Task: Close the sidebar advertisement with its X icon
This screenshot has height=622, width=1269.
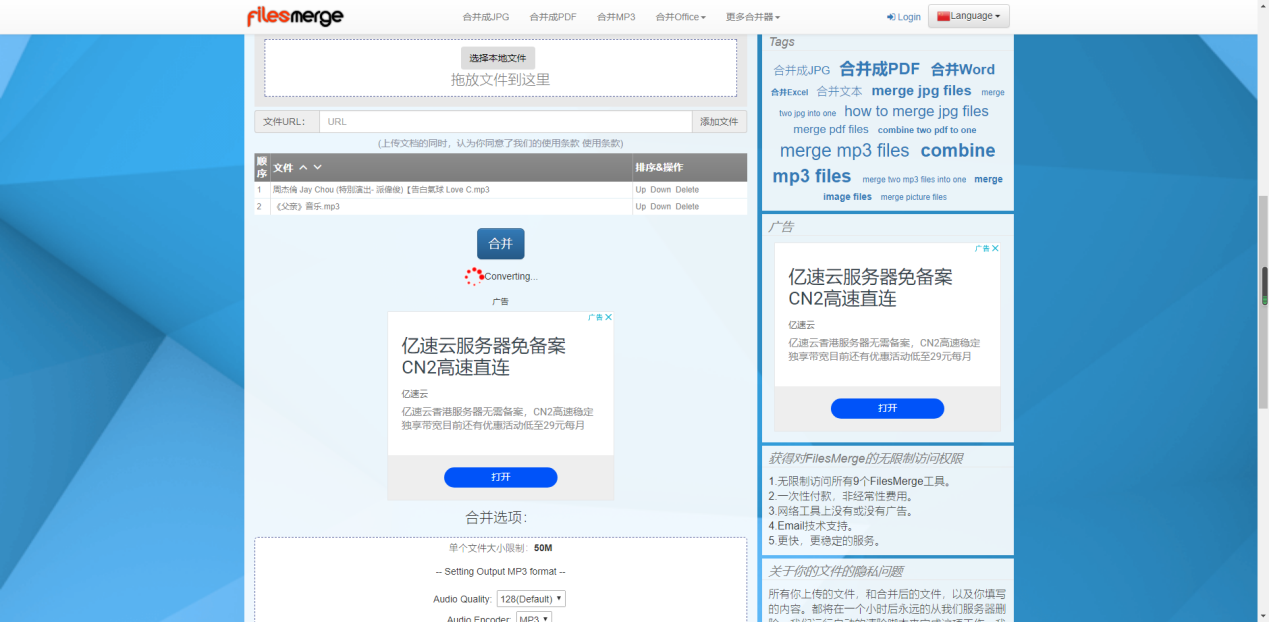Action: 995,248
